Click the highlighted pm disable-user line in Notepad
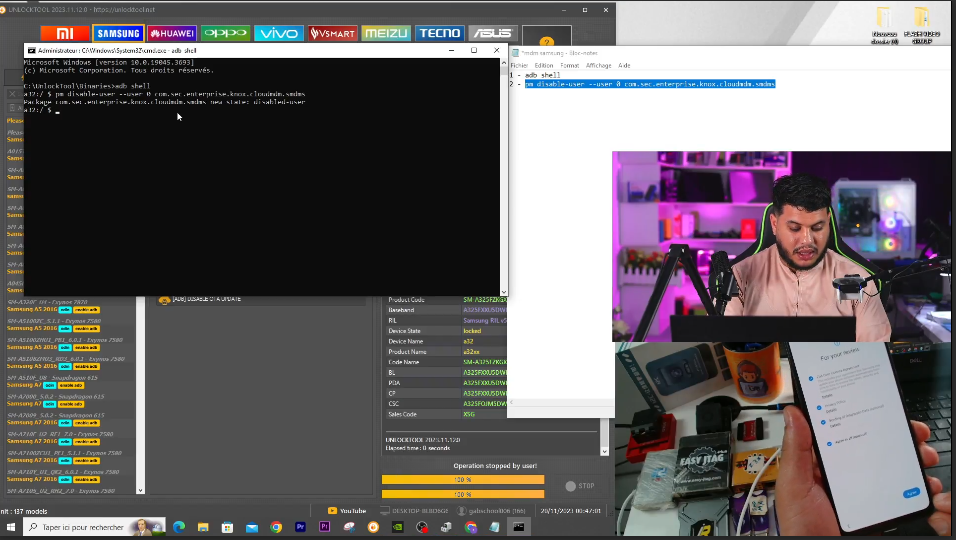Image resolution: width=956 pixels, height=540 pixels. [x=650, y=84]
